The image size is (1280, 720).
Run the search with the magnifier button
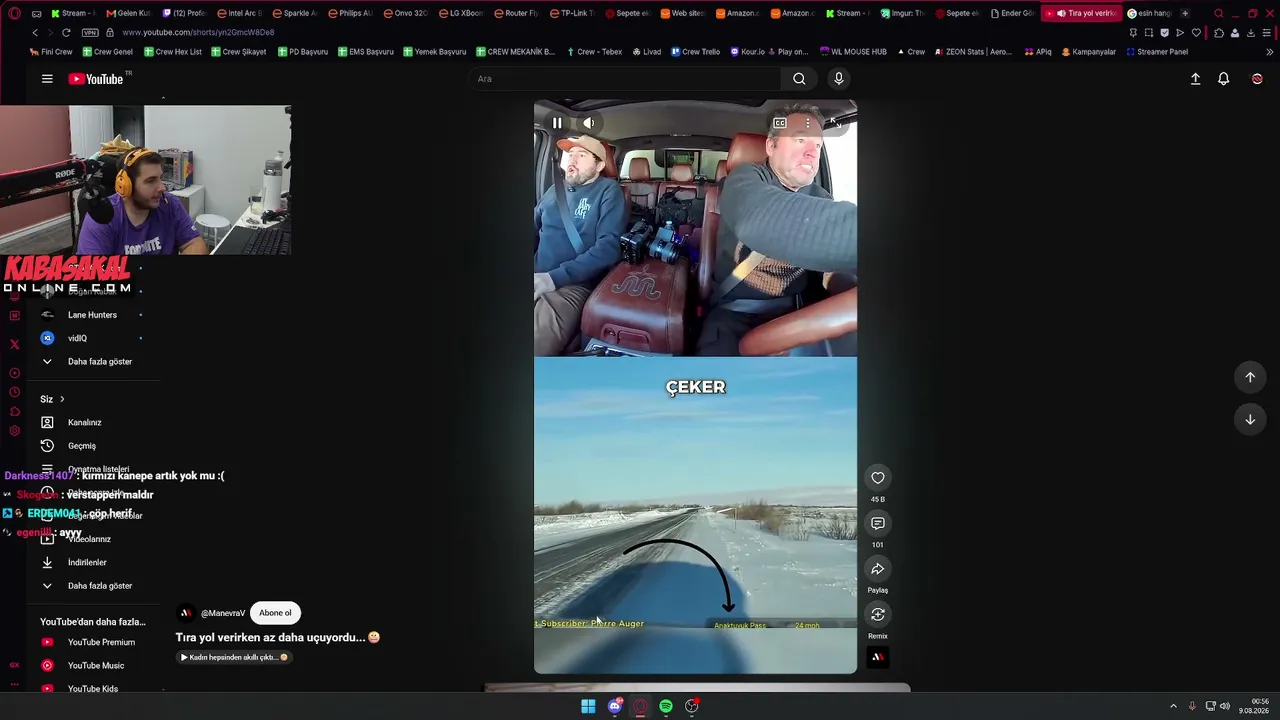click(x=799, y=79)
